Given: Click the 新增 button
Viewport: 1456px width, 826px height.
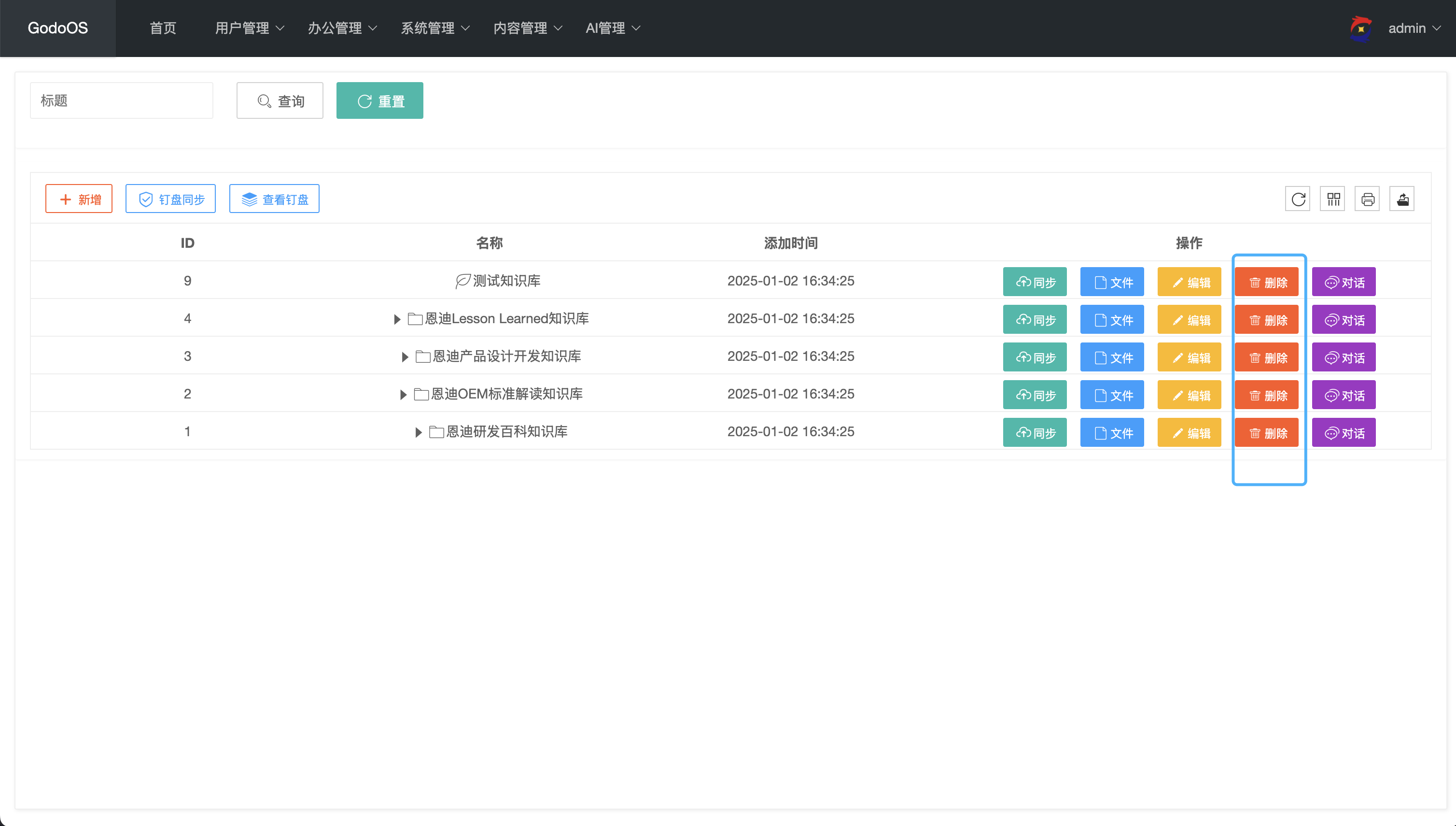Looking at the screenshot, I should pos(79,199).
